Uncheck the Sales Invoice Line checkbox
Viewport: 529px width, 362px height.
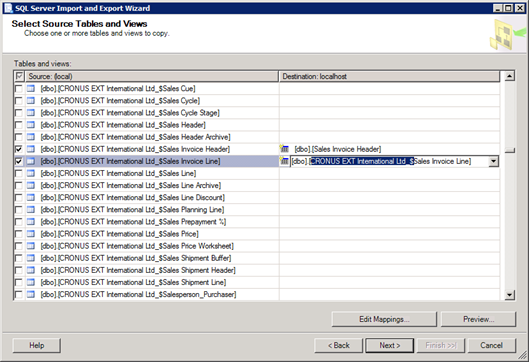19,161
